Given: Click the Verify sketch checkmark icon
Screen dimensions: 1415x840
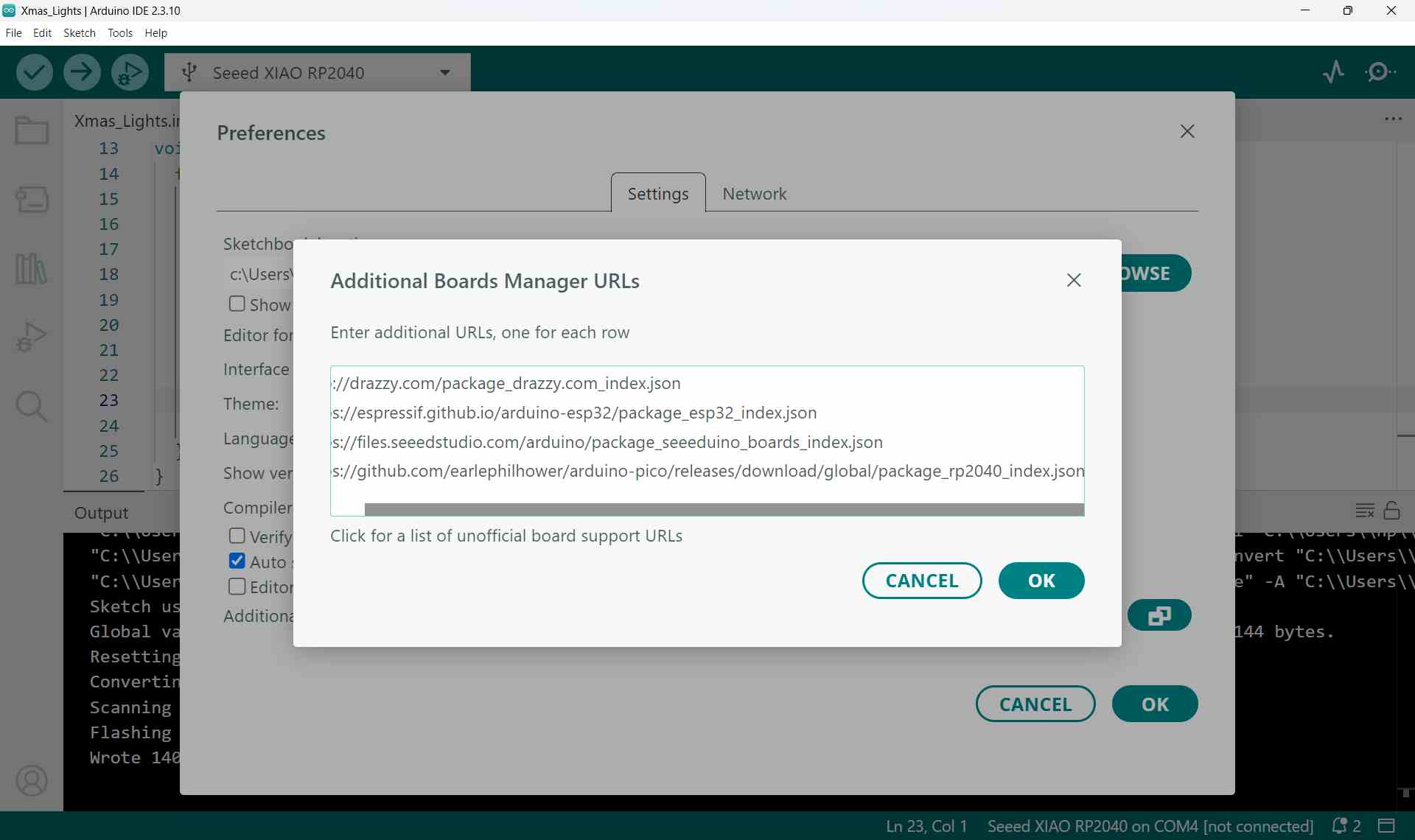Looking at the screenshot, I should point(34,72).
